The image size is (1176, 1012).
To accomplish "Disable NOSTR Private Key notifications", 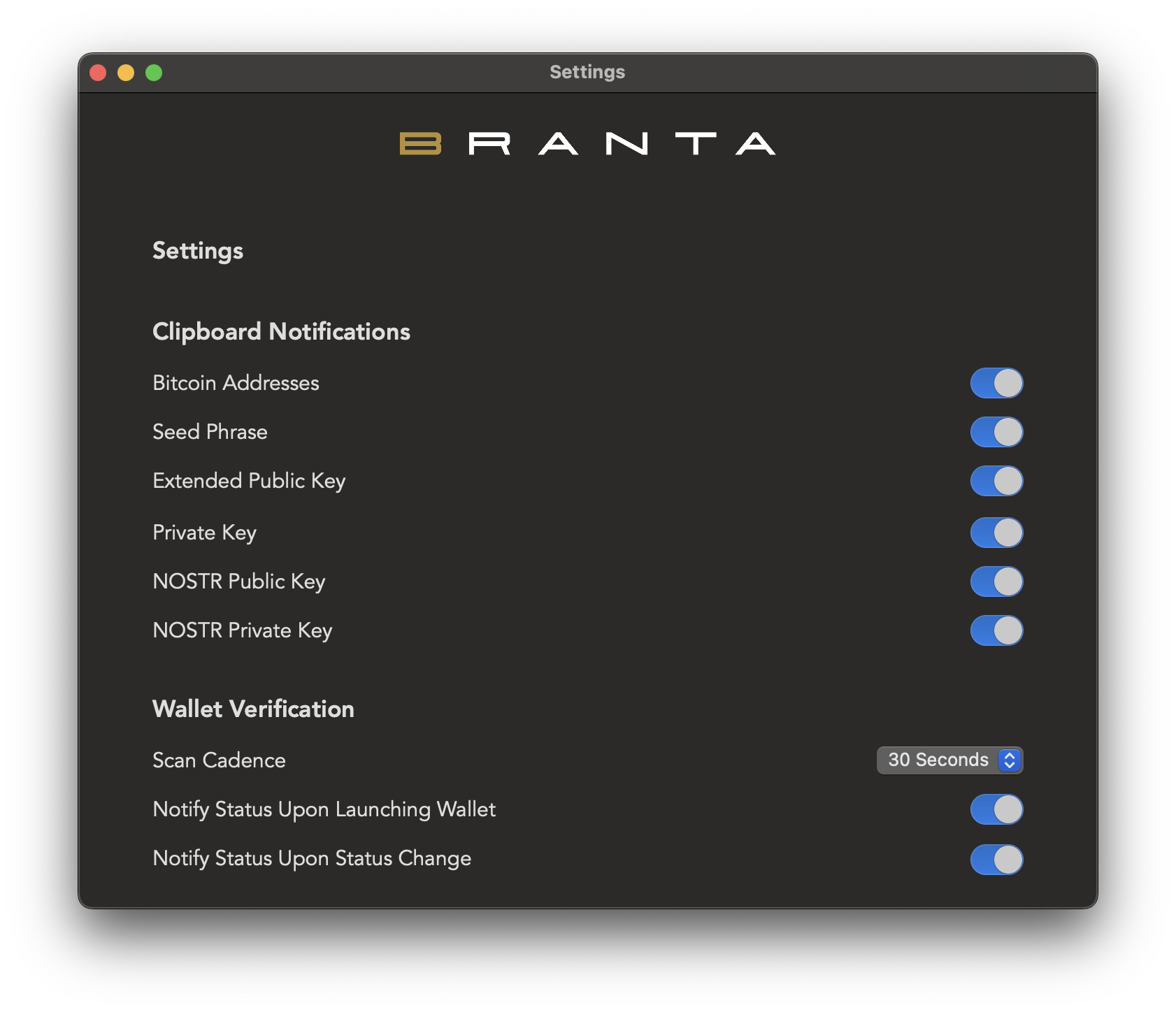I will pos(996,630).
